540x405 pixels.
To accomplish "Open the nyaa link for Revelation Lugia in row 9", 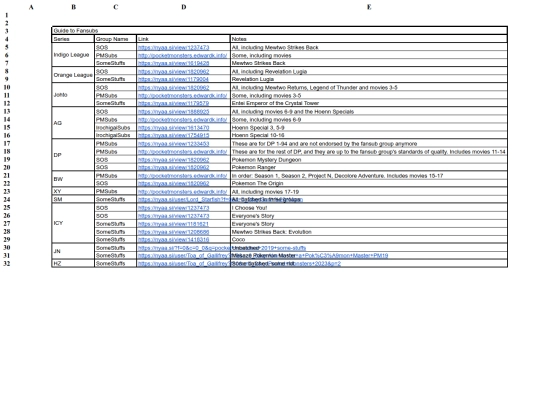I will tap(173, 79).
